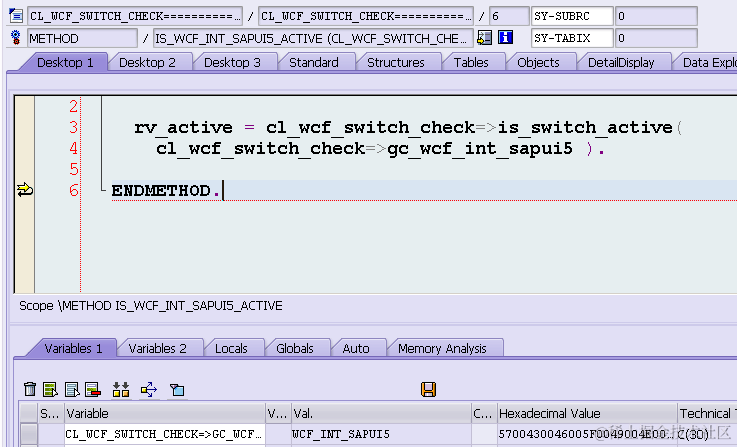Click the Variable column header
Screen dimensions: 737x447
tap(165, 413)
